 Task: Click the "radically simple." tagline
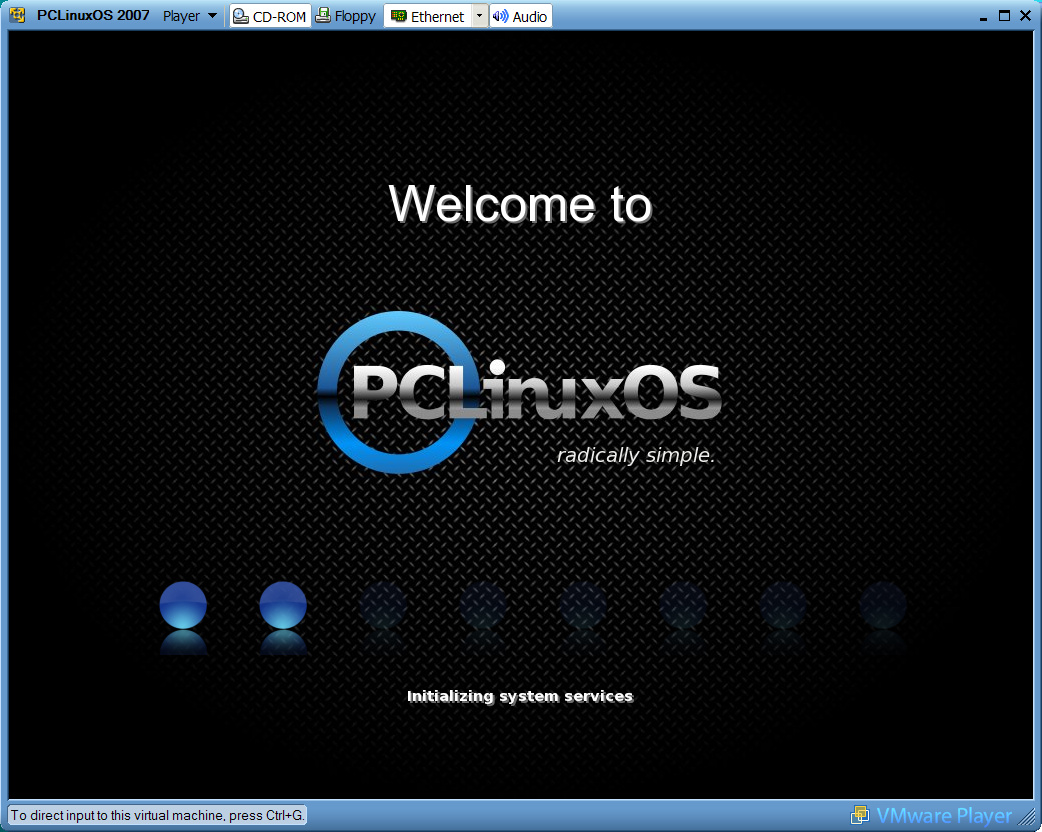click(x=636, y=455)
